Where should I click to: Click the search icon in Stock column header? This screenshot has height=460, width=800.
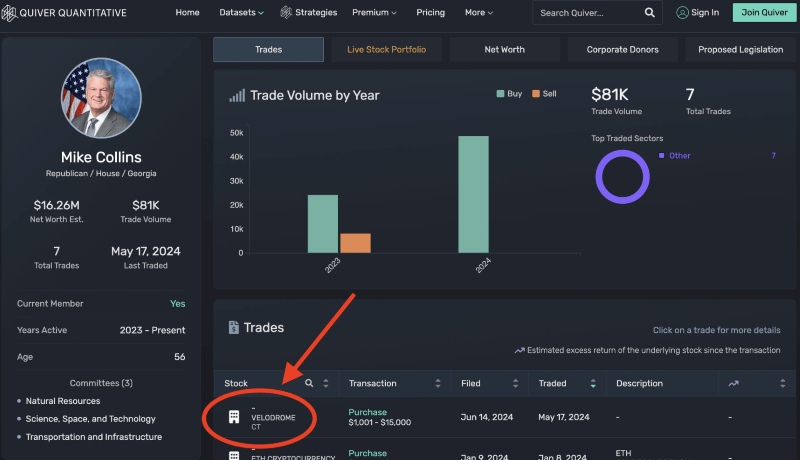pyautogui.click(x=309, y=383)
